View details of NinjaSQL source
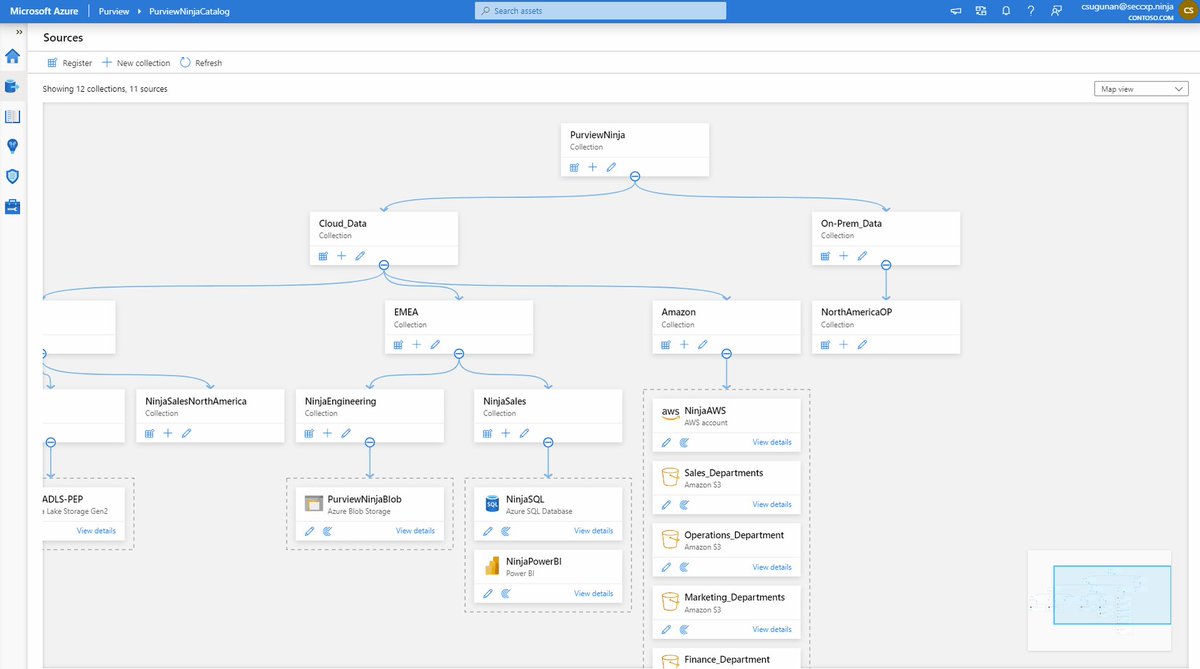Viewport: 1200px width, 669px height. point(594,531)
